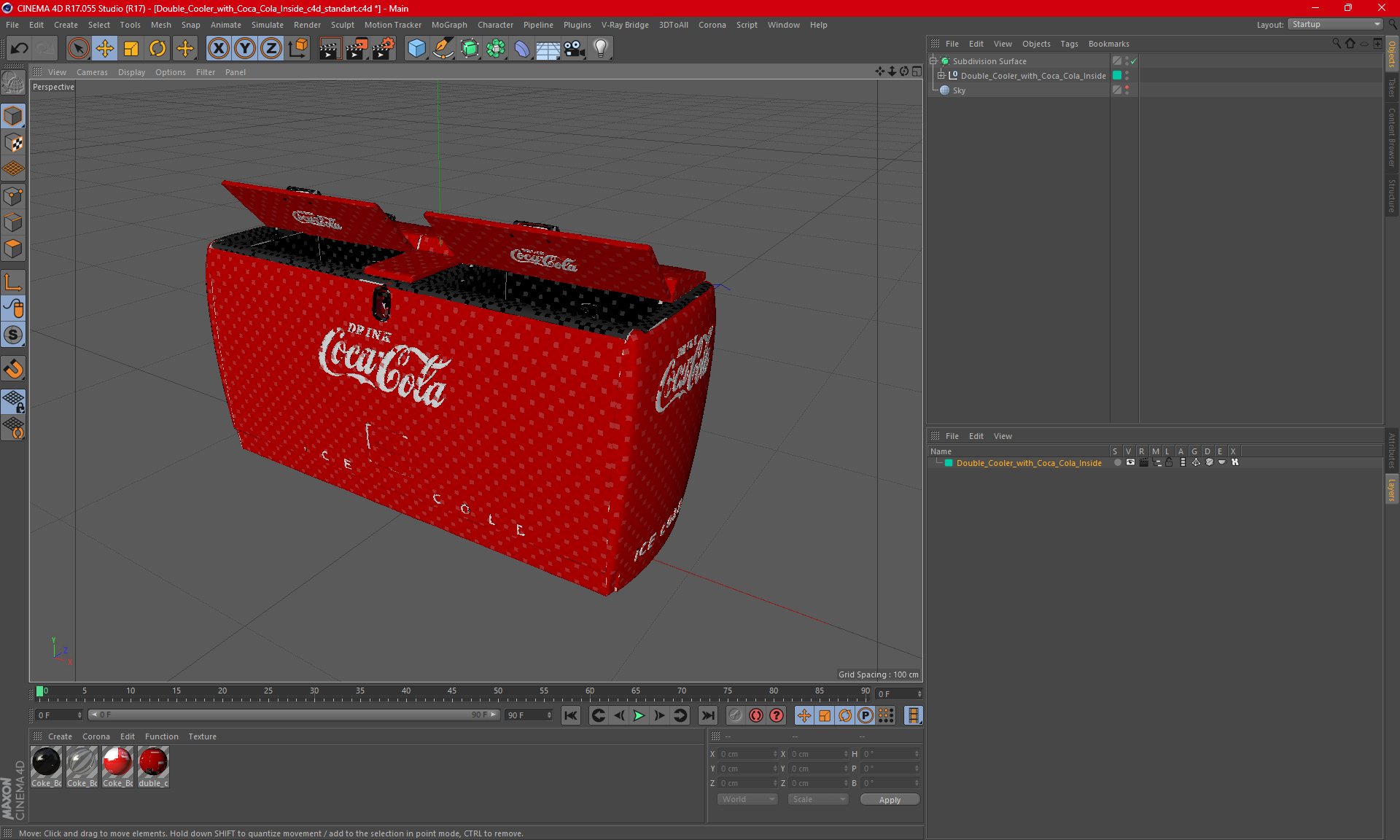Select the red-white Coke_Bc material
The width and height of the screenshot is (1400, 840).
click(x=117, y=767)
